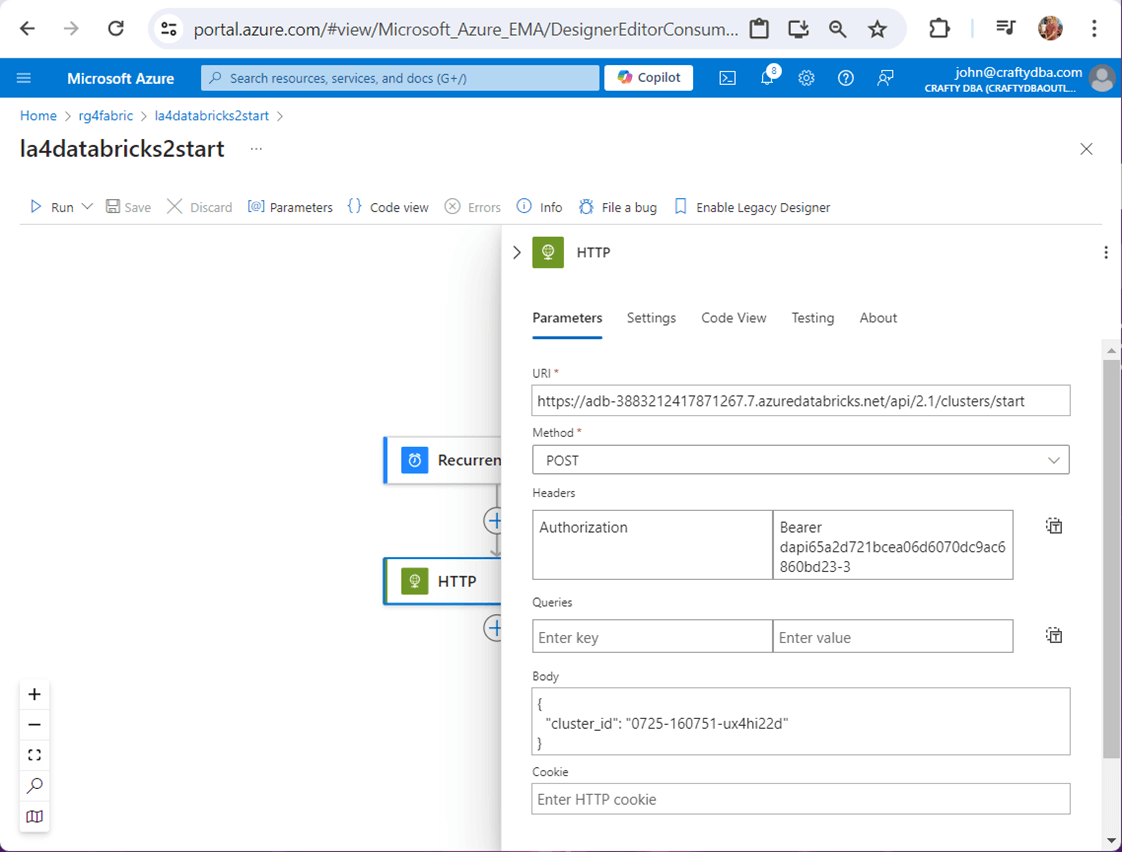Search the workflow with canvas magnifier
This screenshot has height=852, width=1122.
pos(34,785)
